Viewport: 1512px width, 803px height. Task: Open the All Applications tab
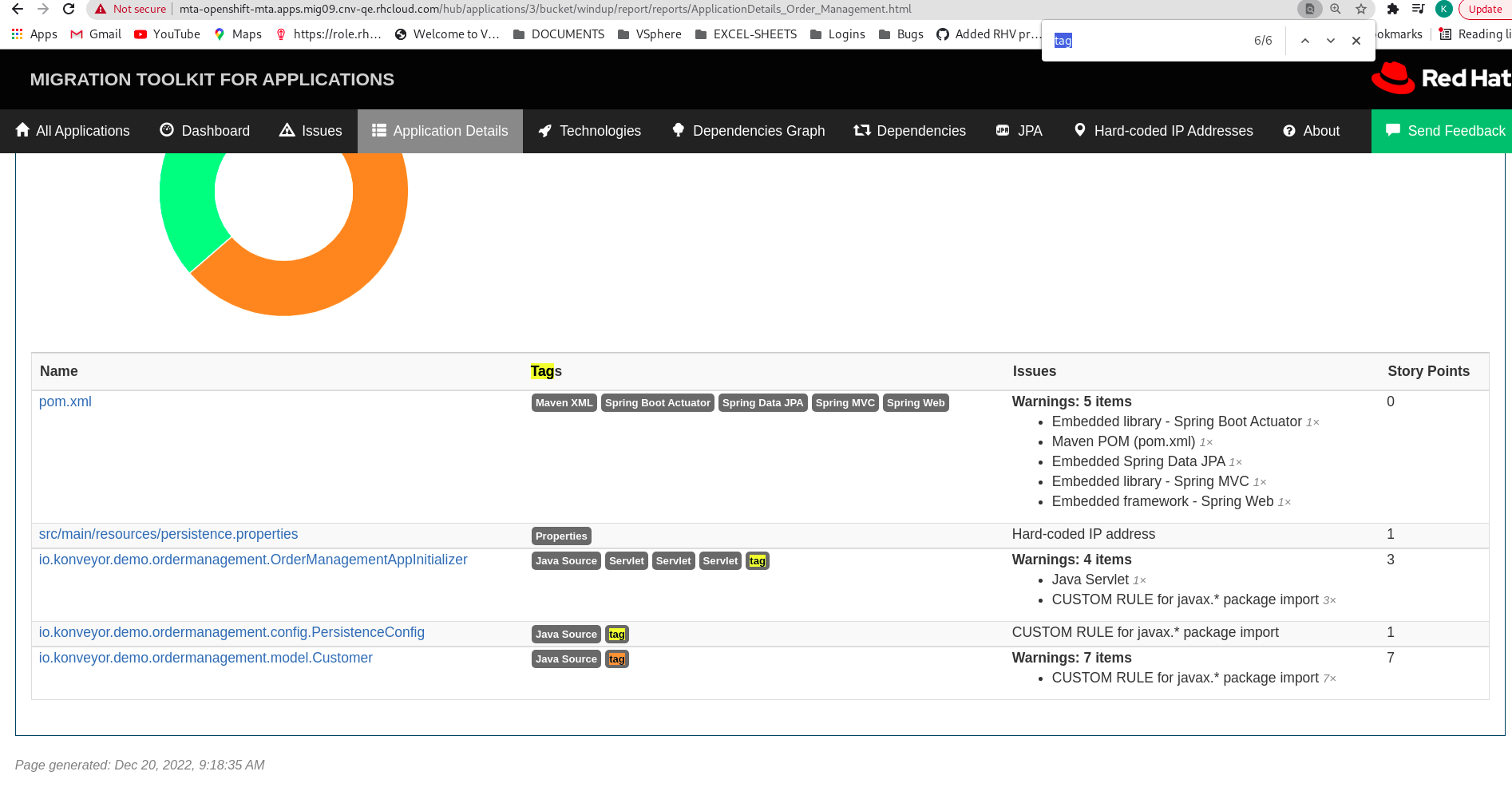[x=73, y=131]
